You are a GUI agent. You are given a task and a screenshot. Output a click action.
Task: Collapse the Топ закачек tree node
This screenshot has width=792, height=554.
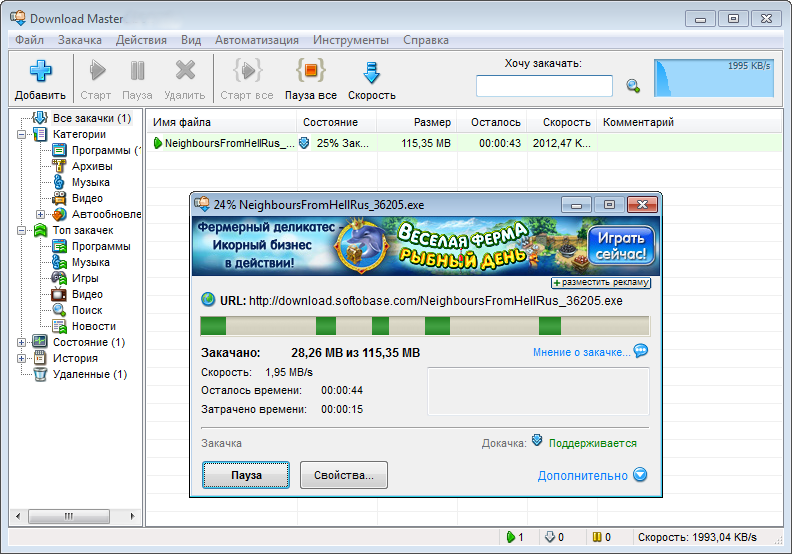[x=21, y=230]
